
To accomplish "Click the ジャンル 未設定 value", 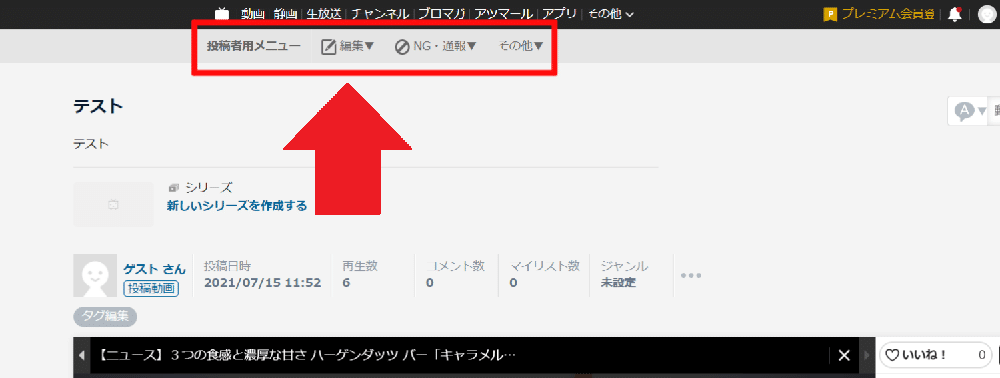I will point(618,283).
